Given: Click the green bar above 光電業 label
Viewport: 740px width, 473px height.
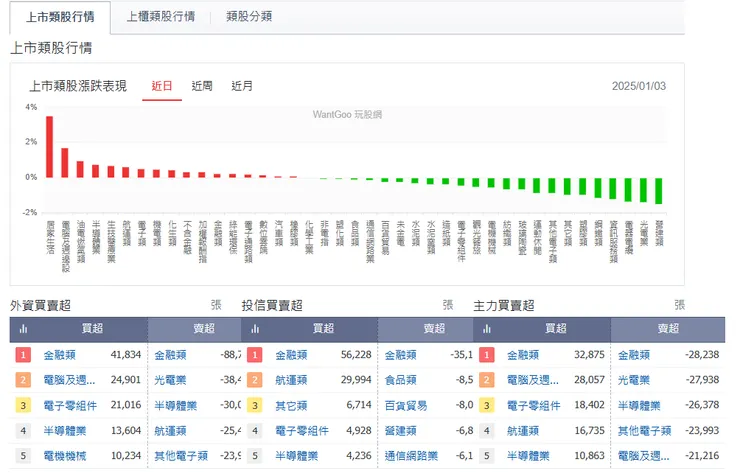Looking at the screenshot, I should pos(643,190).
